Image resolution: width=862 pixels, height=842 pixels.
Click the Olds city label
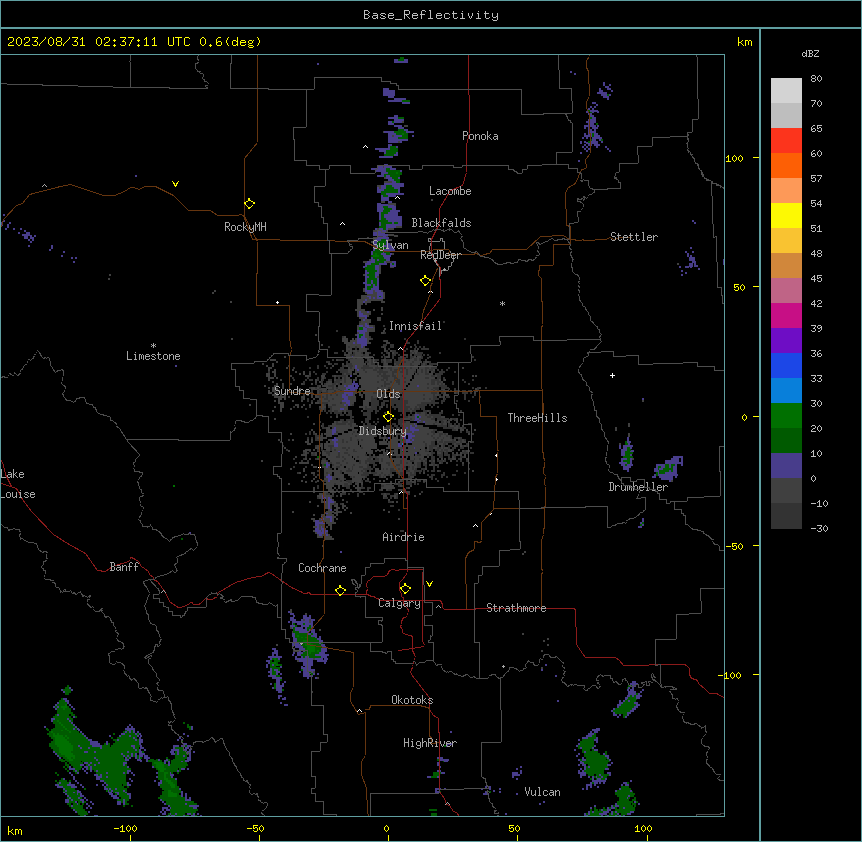click(x=388, y=394)
